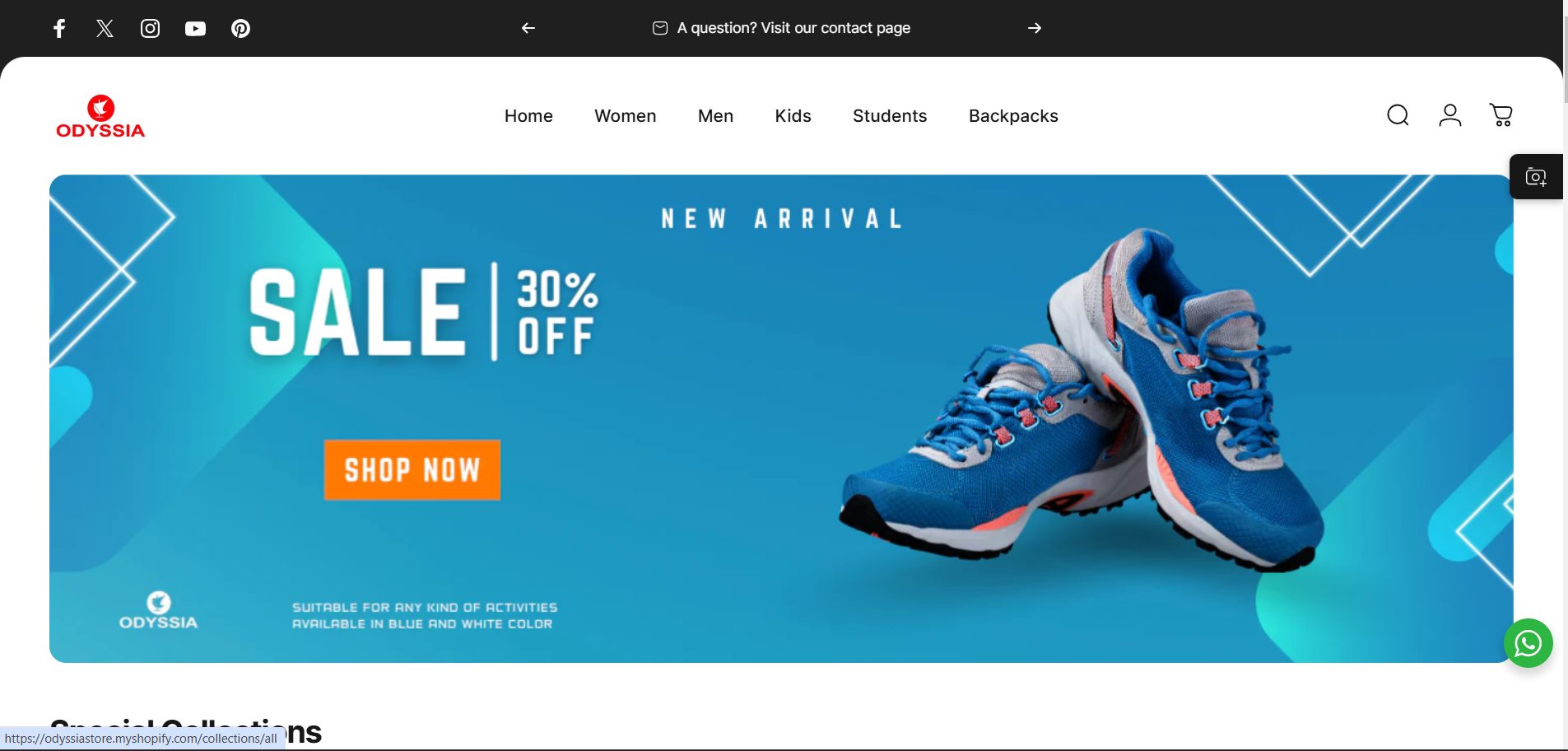This screenshot has width=1568, height=751.
Task: Follow the contact page announcement link
Action: (781, 28)
